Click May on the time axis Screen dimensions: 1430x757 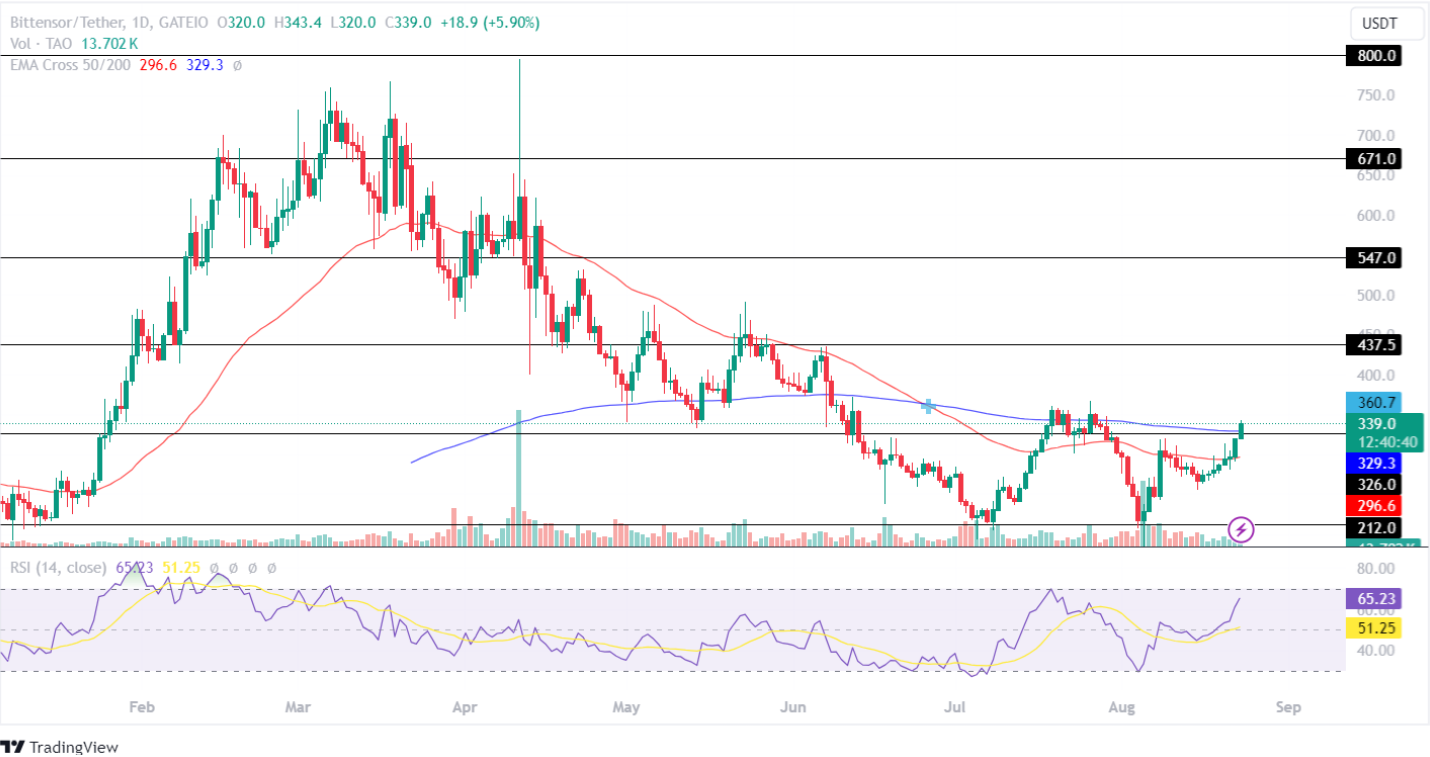626,708
